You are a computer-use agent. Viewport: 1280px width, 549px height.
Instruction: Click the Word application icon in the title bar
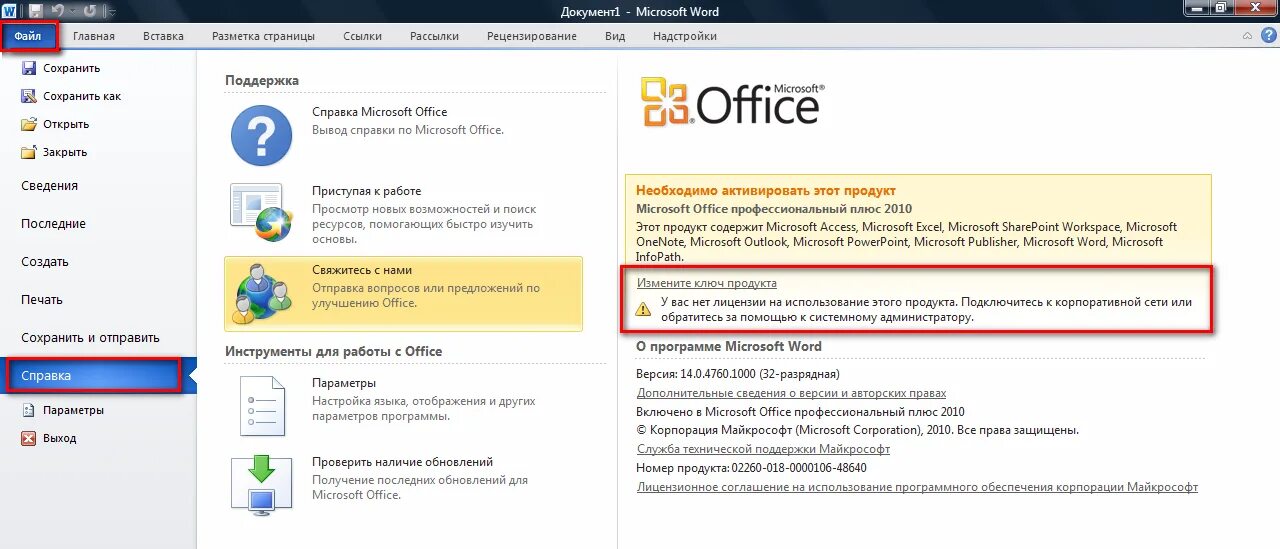[9, 11]
